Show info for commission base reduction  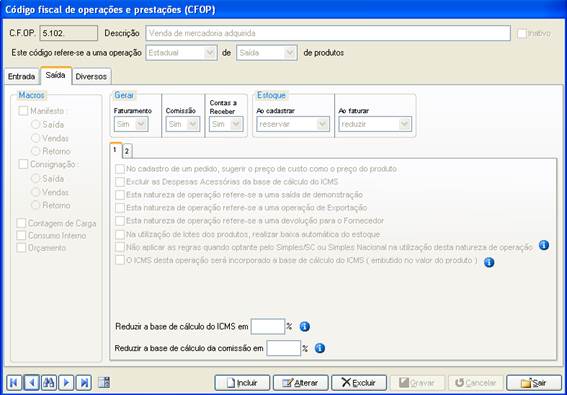coord(320,348)
